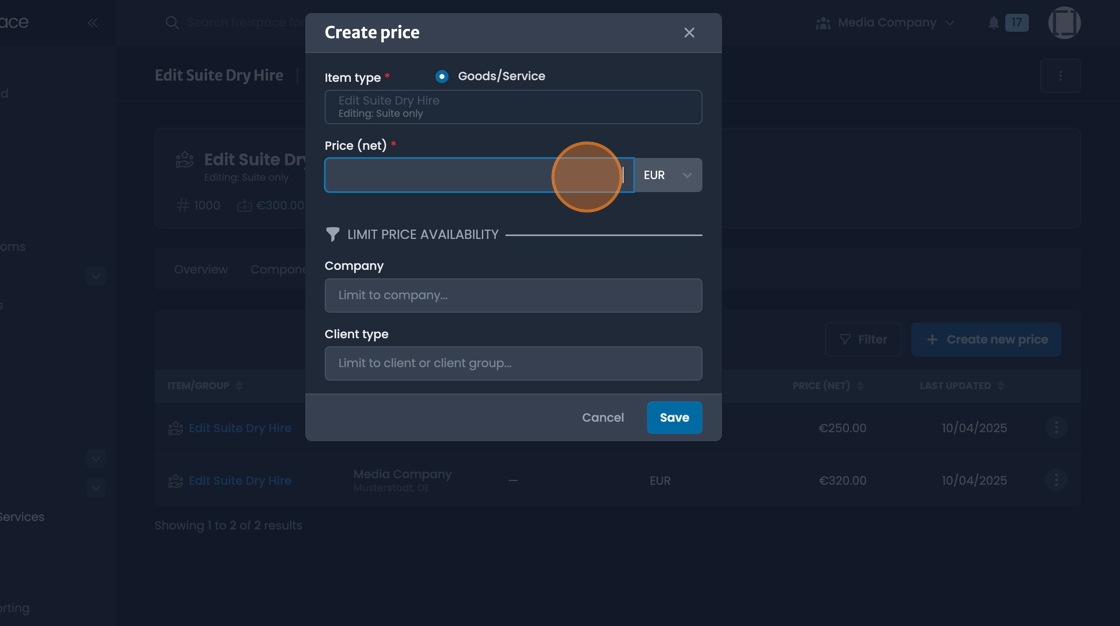
Task: Toggle sorting on the PRICE (NET) column
Action: click(x=859, y=385)
